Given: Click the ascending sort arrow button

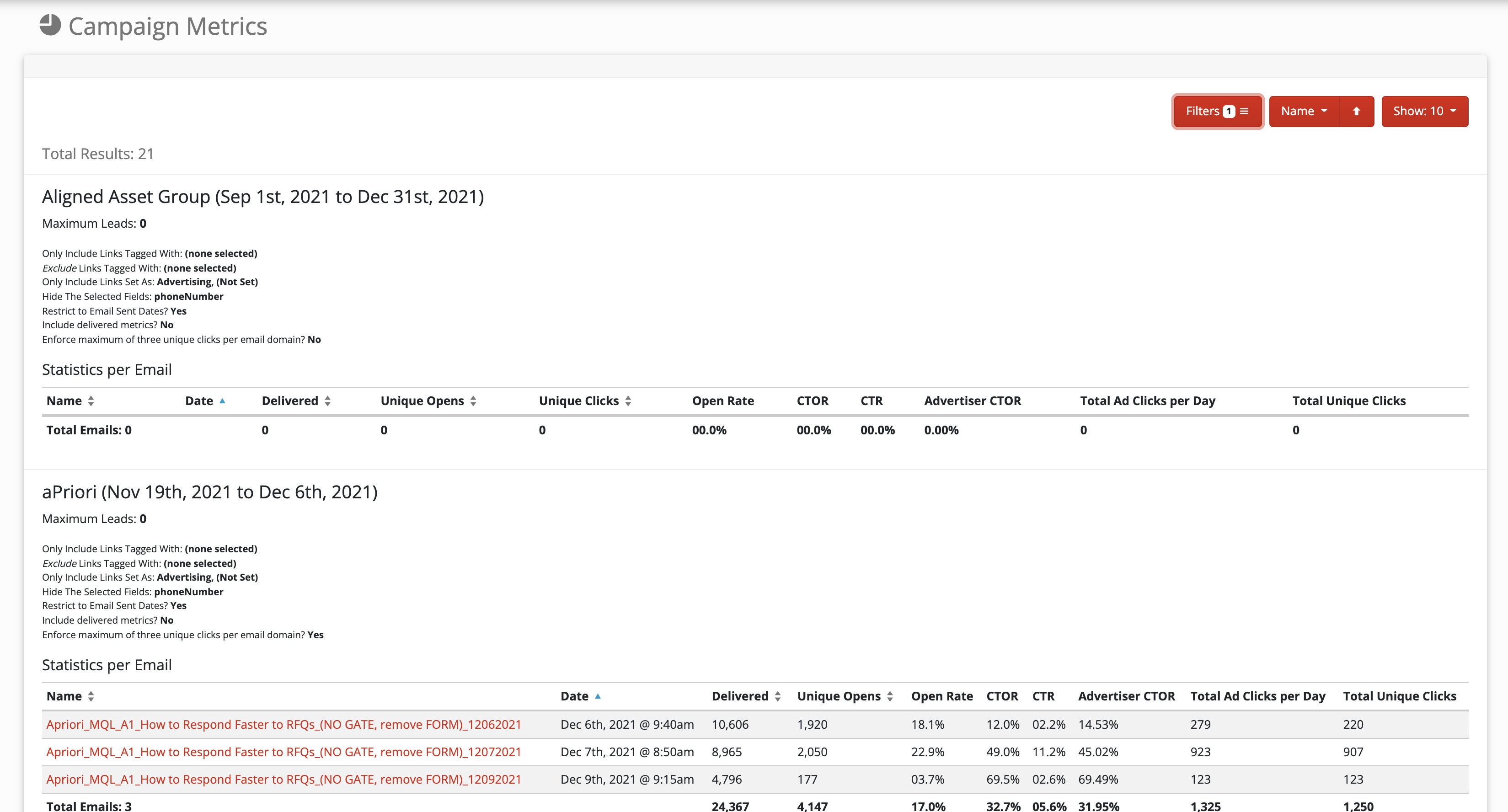Looking at the screenshot, I should 1356,111.
